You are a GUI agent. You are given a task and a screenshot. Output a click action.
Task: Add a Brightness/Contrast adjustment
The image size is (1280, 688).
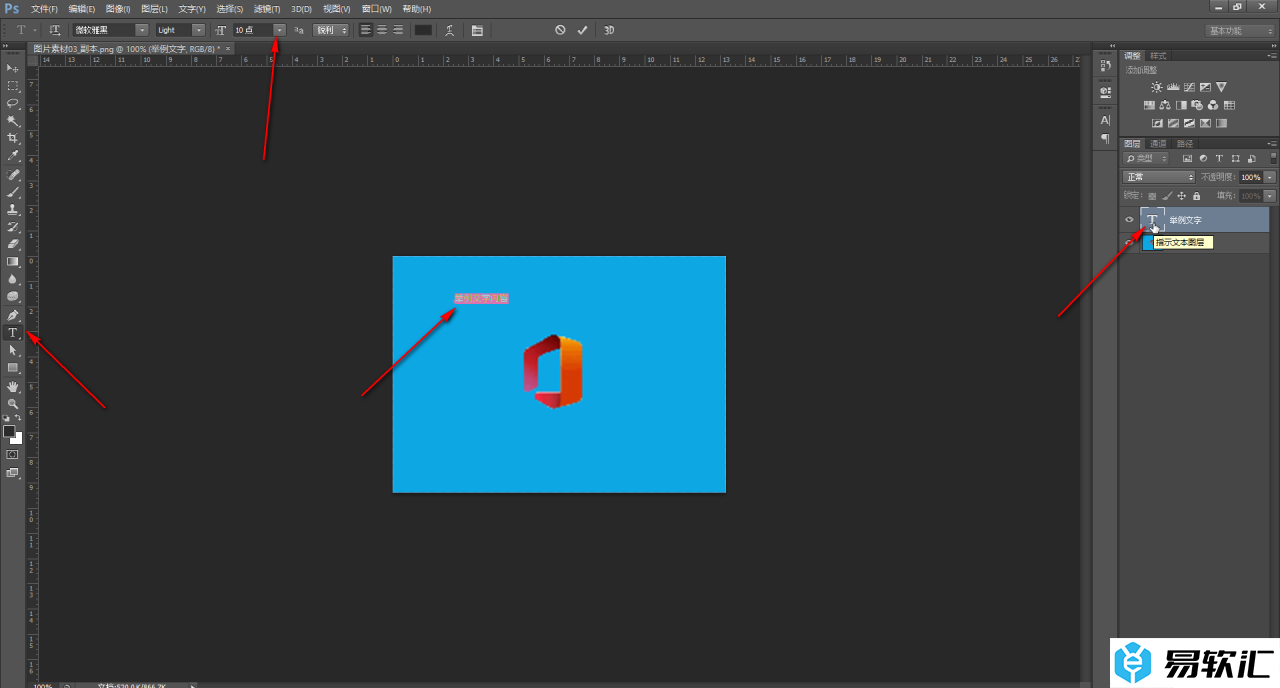(1157, 88)
